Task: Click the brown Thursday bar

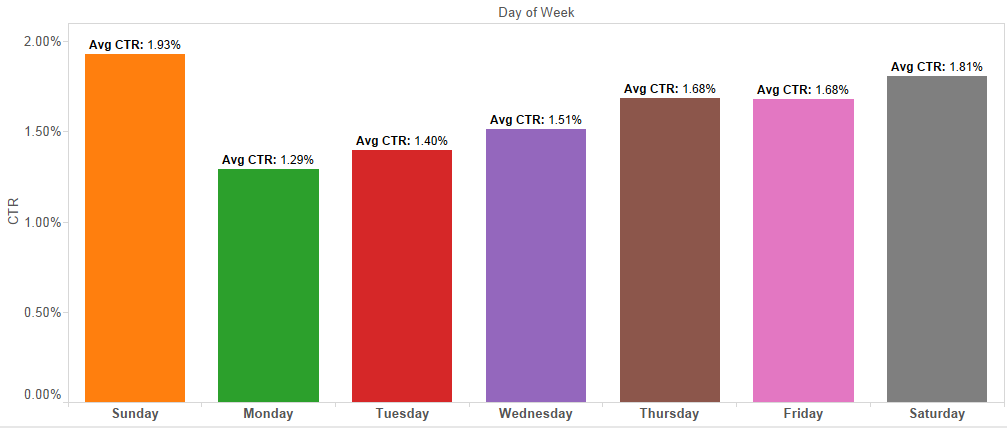Action: pyautogui.click(x=670, y=250)
